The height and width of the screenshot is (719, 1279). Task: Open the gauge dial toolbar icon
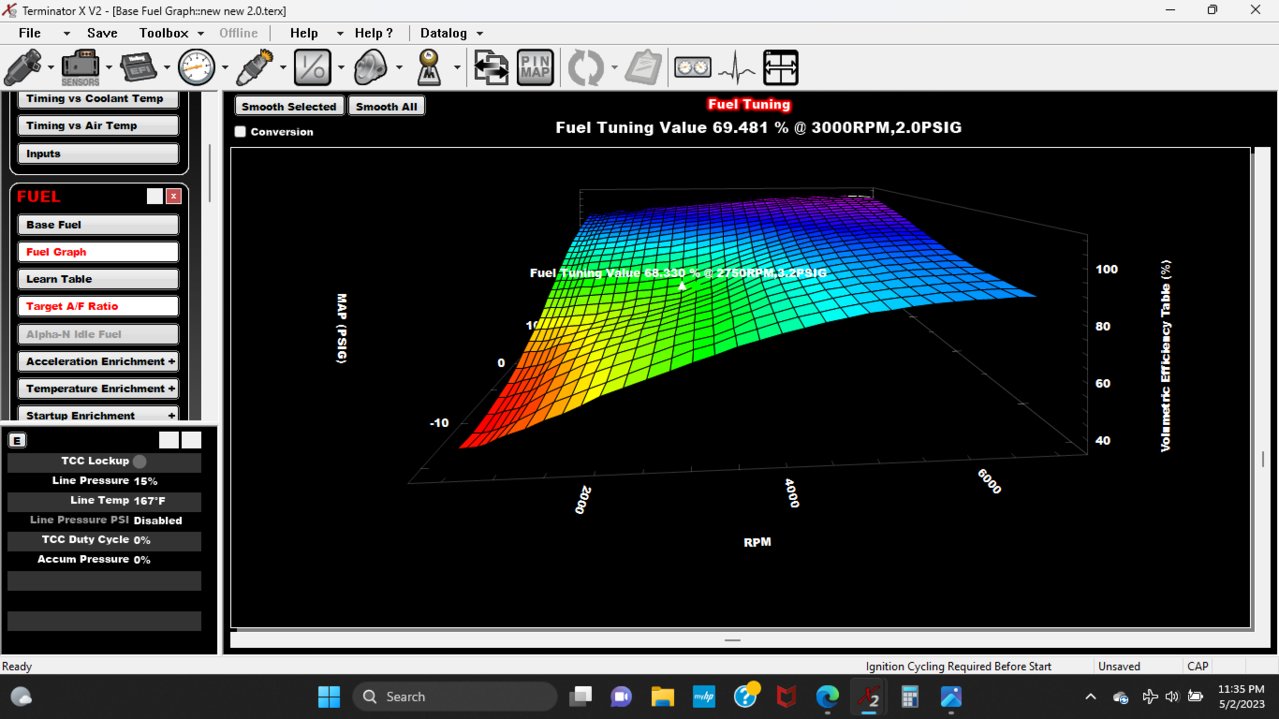tap(196, 68)
